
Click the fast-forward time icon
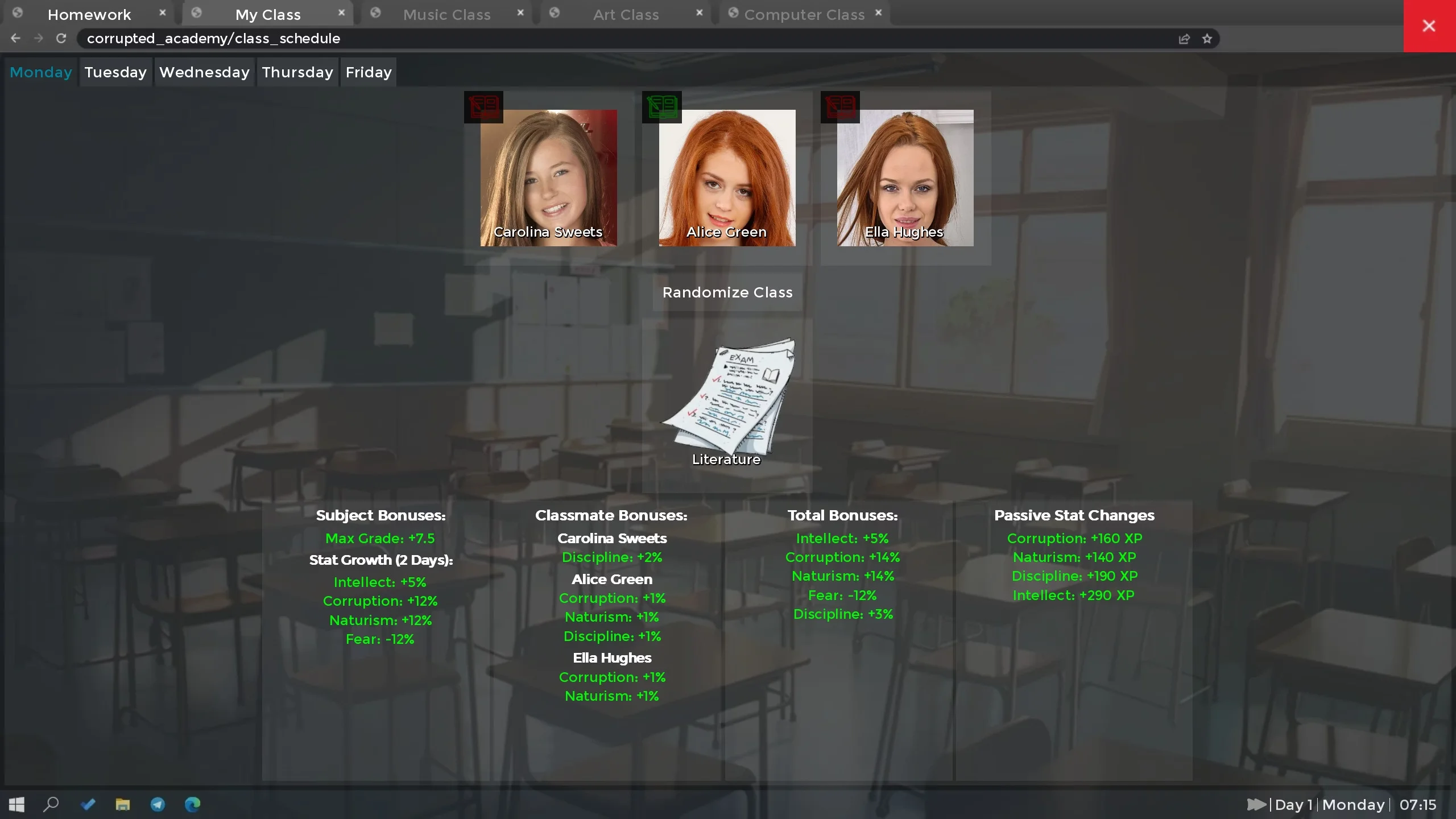[1256, 804]
